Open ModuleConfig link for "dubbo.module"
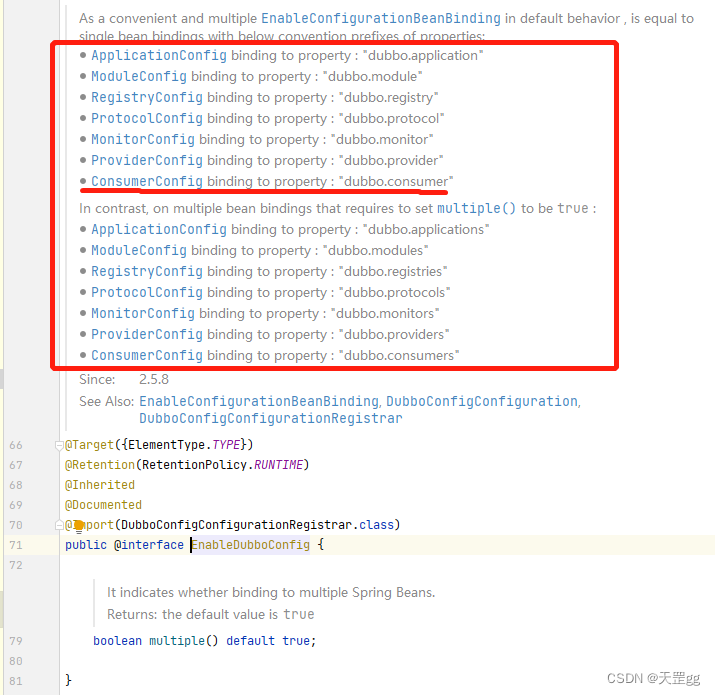The width and height of the screenshot is (715, 695). point(139,77)
